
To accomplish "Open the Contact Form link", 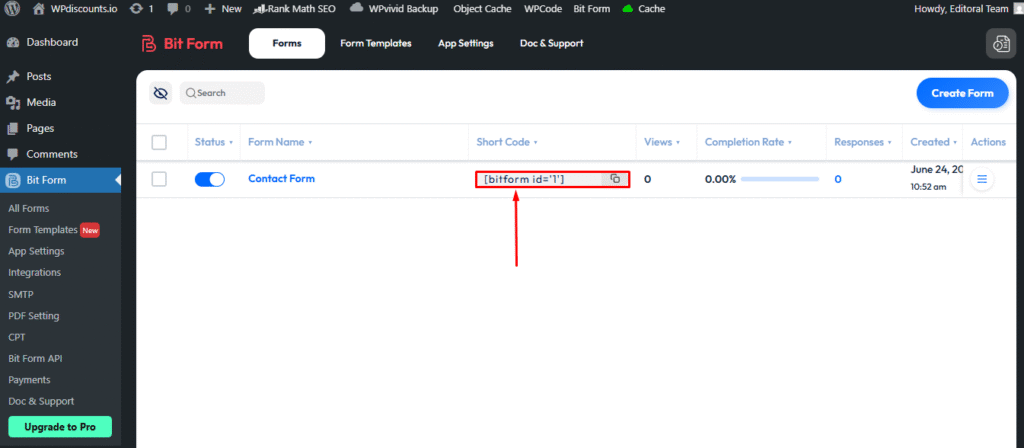I will 281,178.
